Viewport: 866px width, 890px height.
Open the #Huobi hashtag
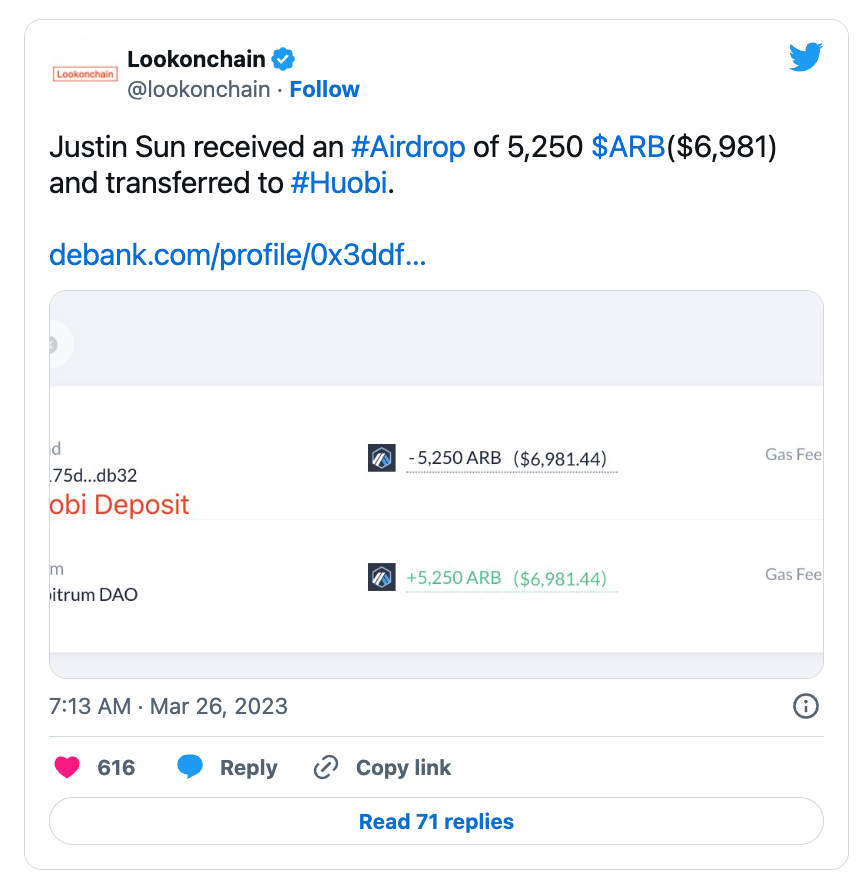click(x=338, y=185)
